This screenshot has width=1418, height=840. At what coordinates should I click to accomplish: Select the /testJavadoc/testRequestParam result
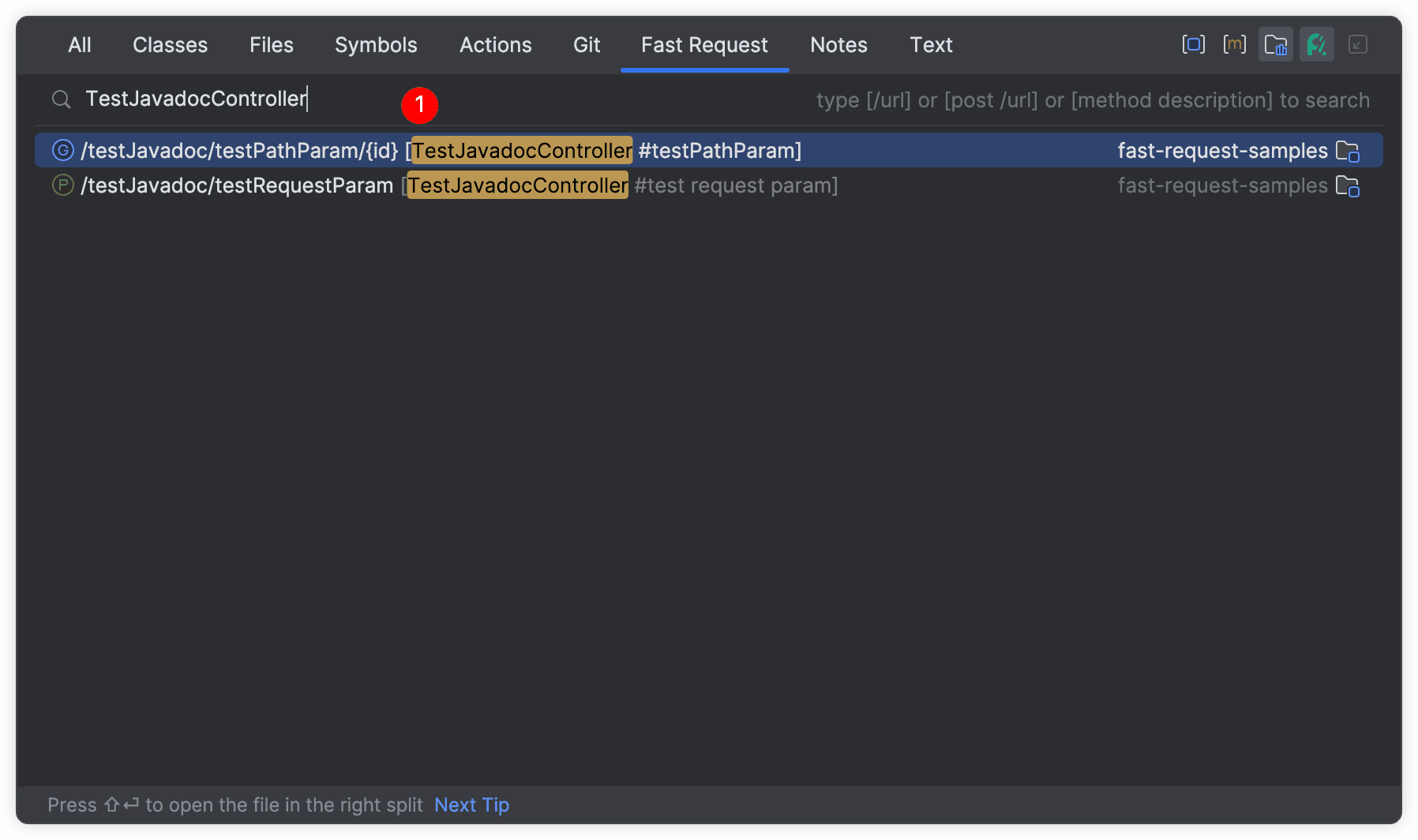pos(237,186)
